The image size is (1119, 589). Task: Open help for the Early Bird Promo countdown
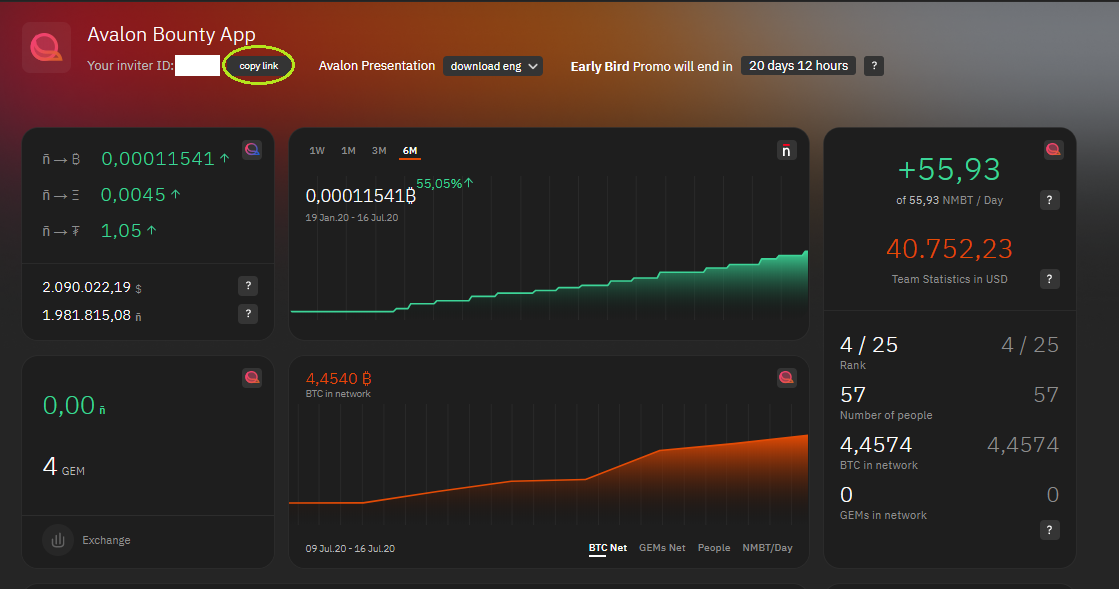(874, 66)
